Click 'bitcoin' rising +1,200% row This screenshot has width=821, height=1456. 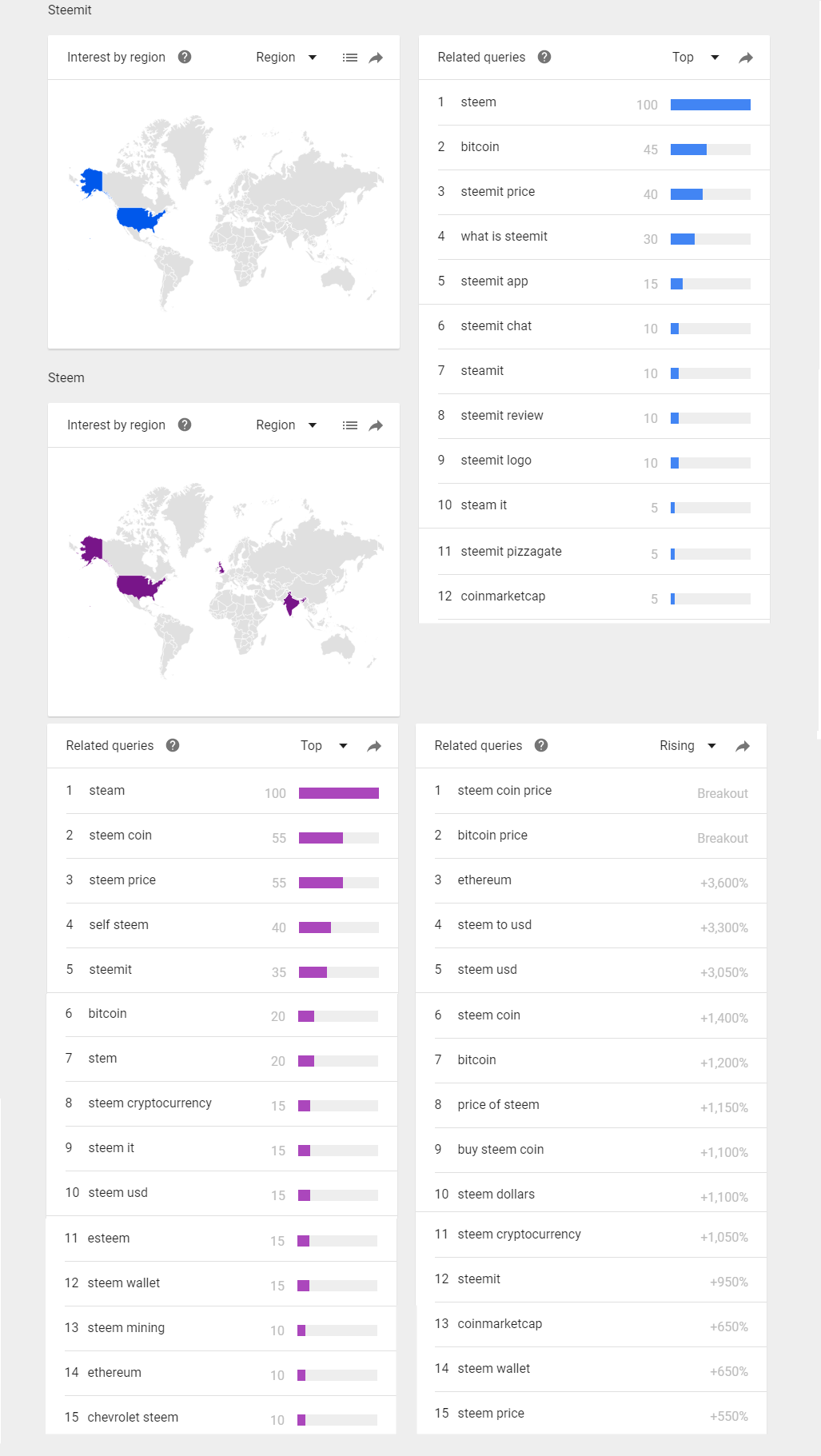pos(592,1060)
